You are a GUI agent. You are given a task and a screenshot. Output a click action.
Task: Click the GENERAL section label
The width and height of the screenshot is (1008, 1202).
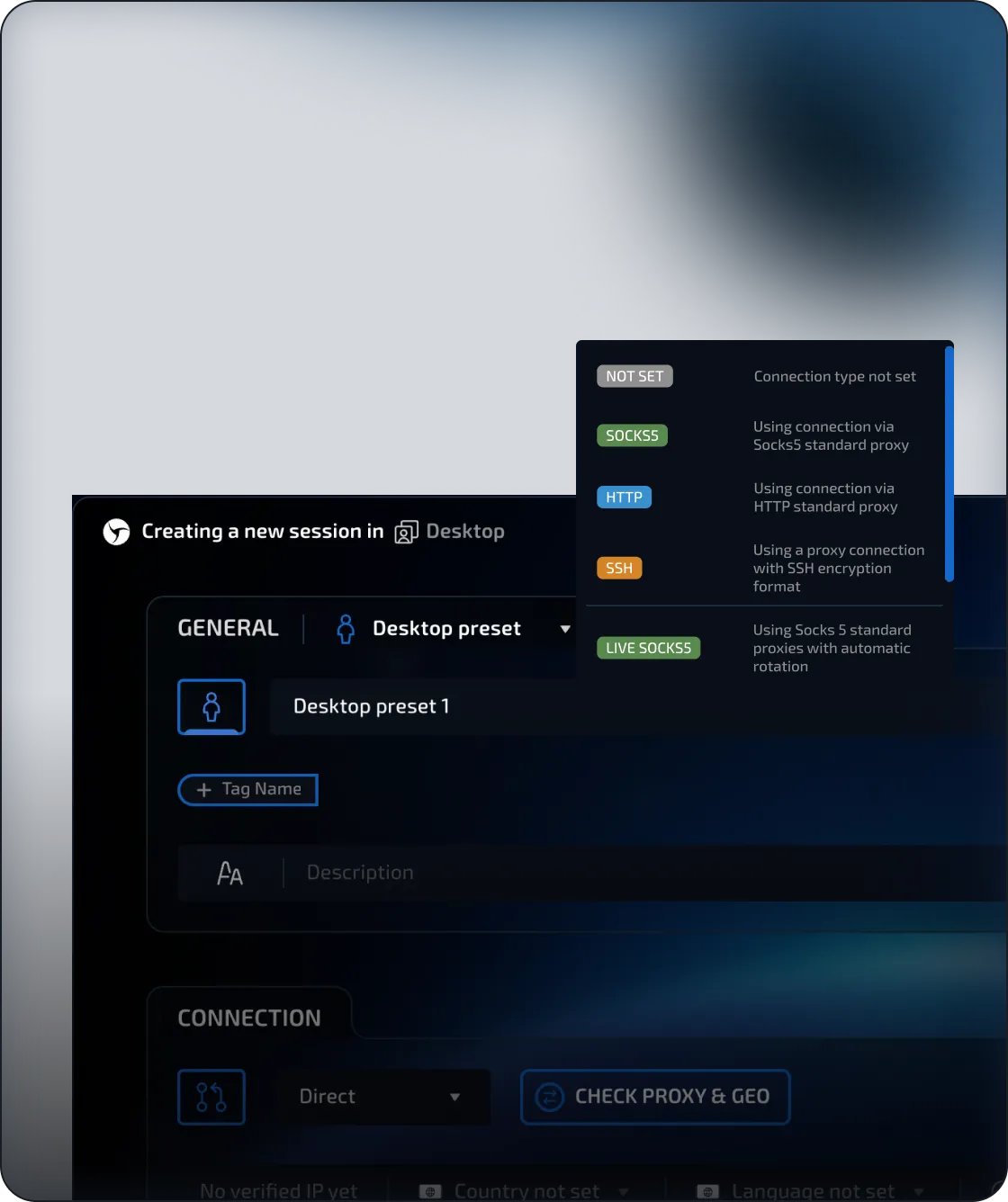tap(229, 629)
